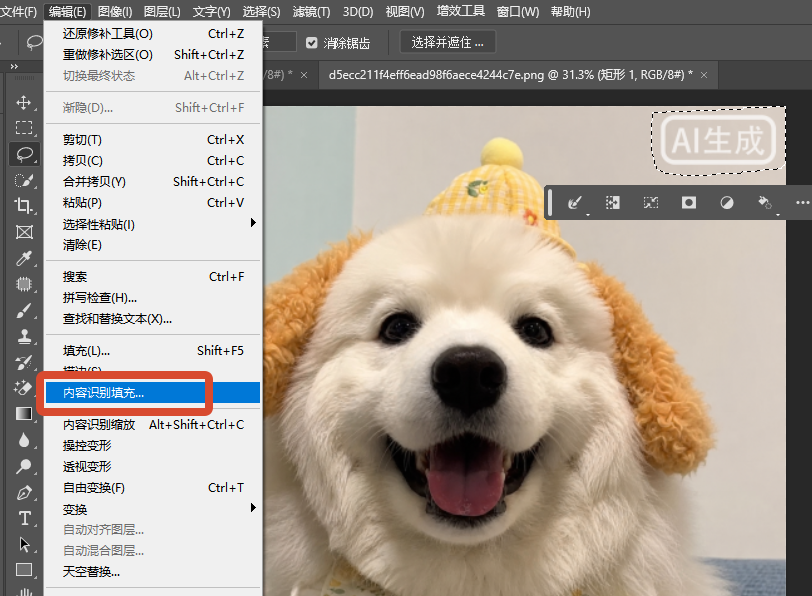Open the 3D menu
Viewport: 812px width, 596px height.
[357, 11]
